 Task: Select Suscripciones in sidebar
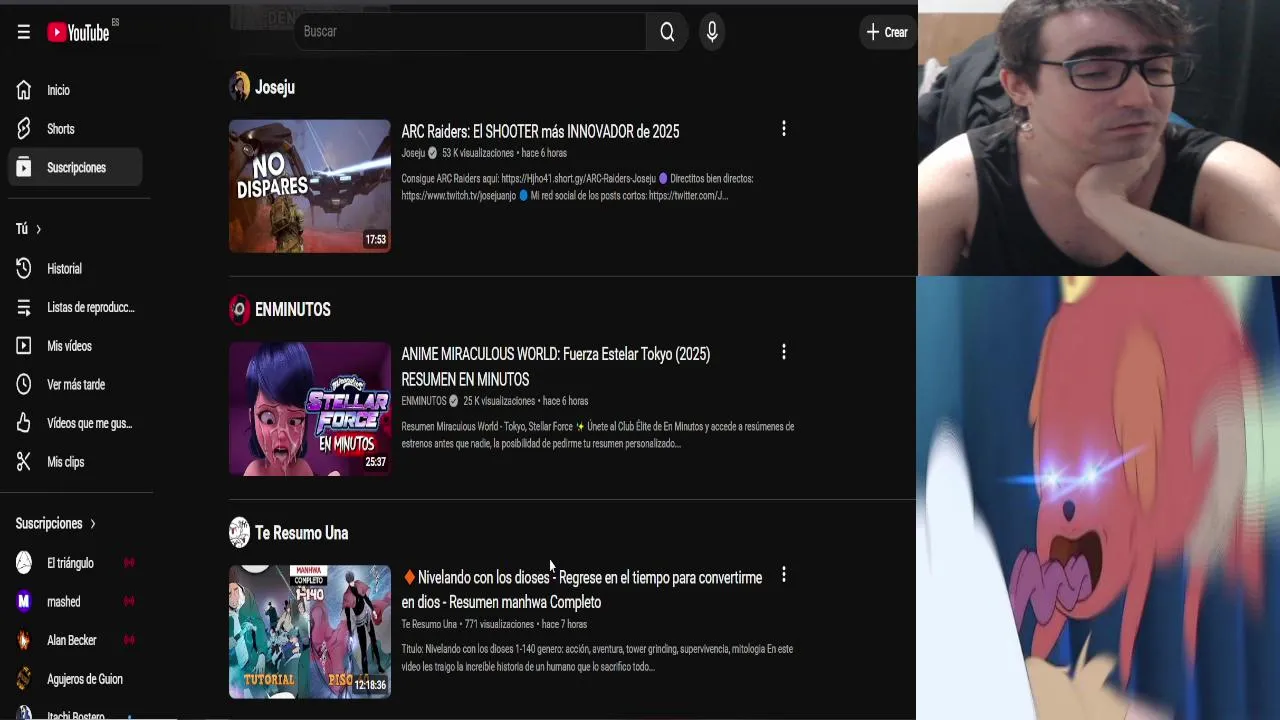(76, 167)
